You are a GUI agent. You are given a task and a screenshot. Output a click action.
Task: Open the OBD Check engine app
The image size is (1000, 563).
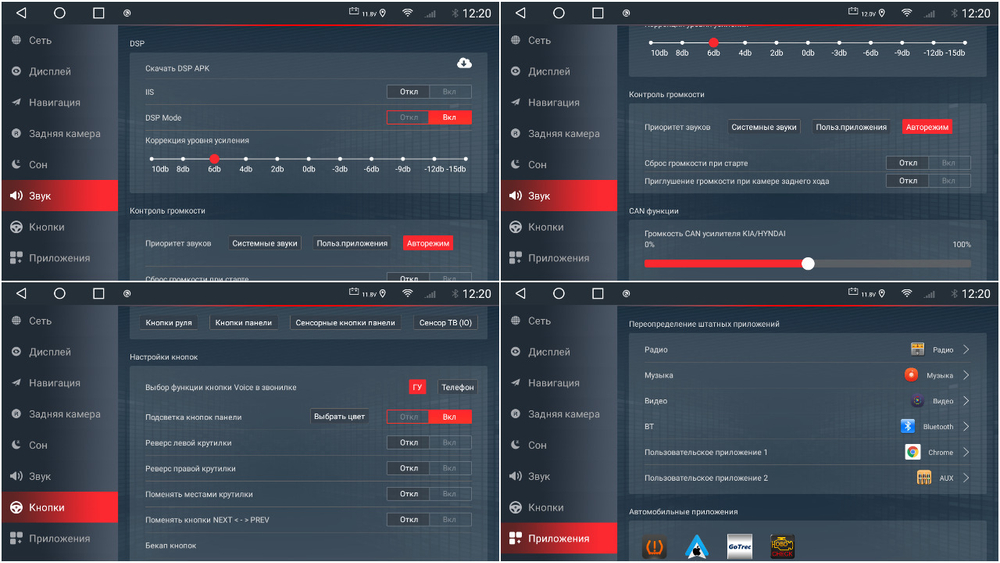[x=783, y=546]
